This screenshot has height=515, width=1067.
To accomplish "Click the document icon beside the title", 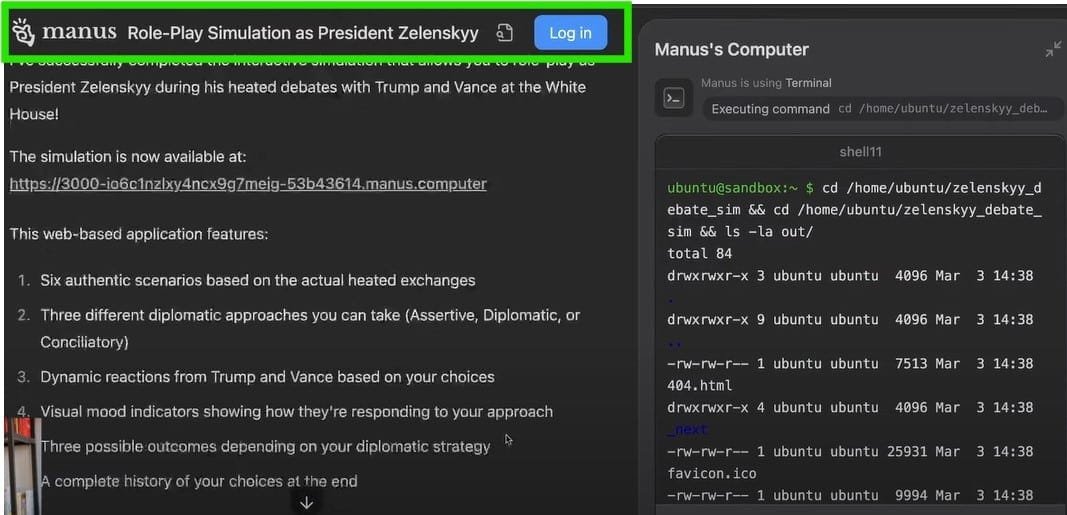I will pos(505,33).
